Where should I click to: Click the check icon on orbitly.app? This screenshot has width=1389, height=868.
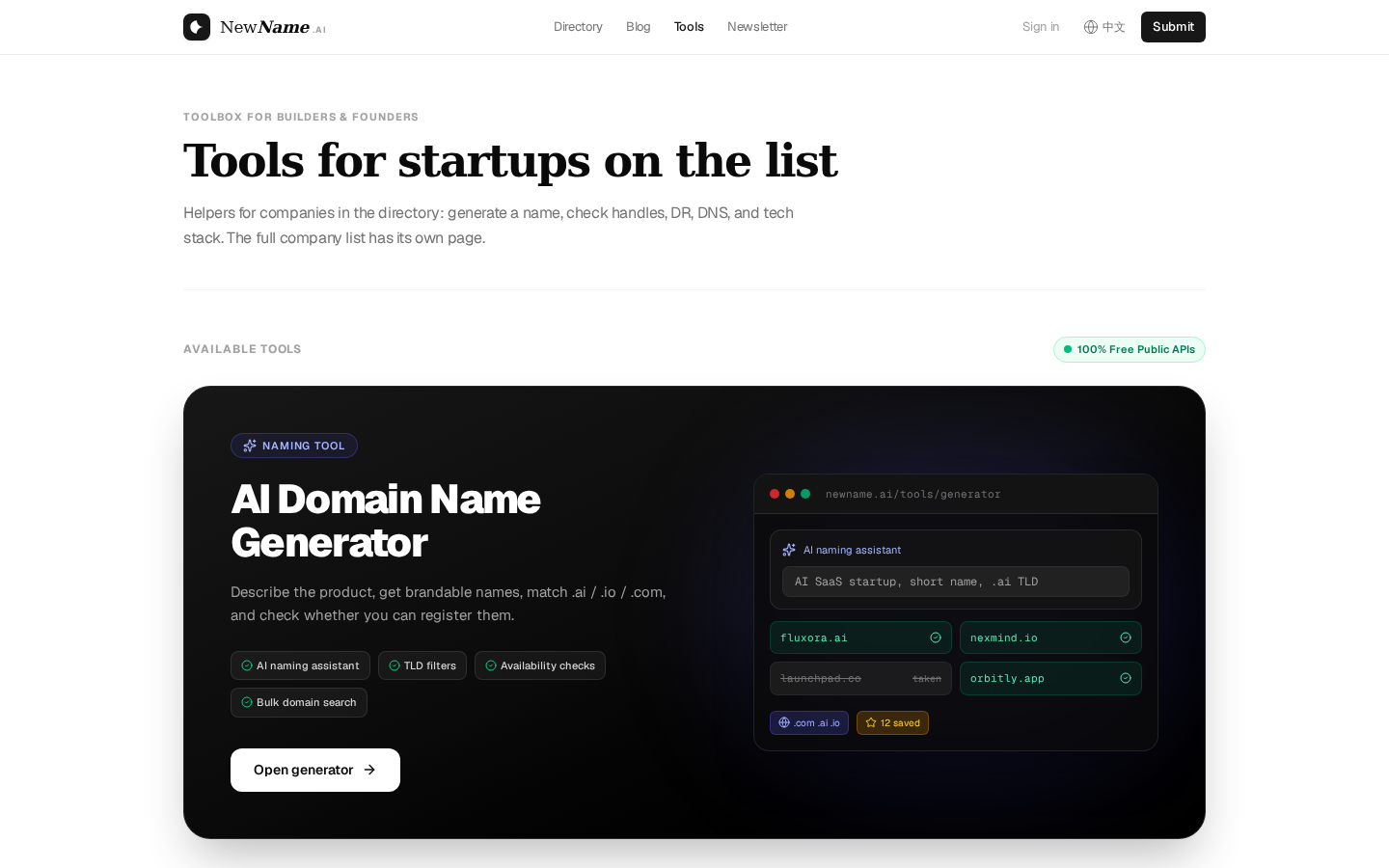(1126, 678)
